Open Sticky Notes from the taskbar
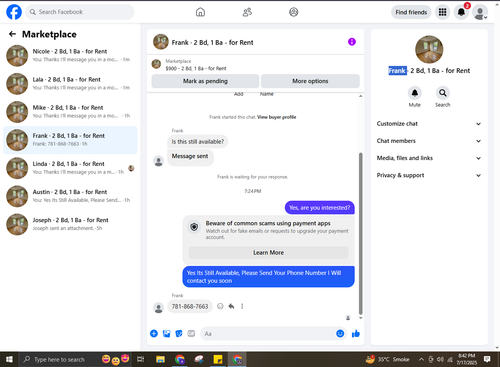 point(218,359)
